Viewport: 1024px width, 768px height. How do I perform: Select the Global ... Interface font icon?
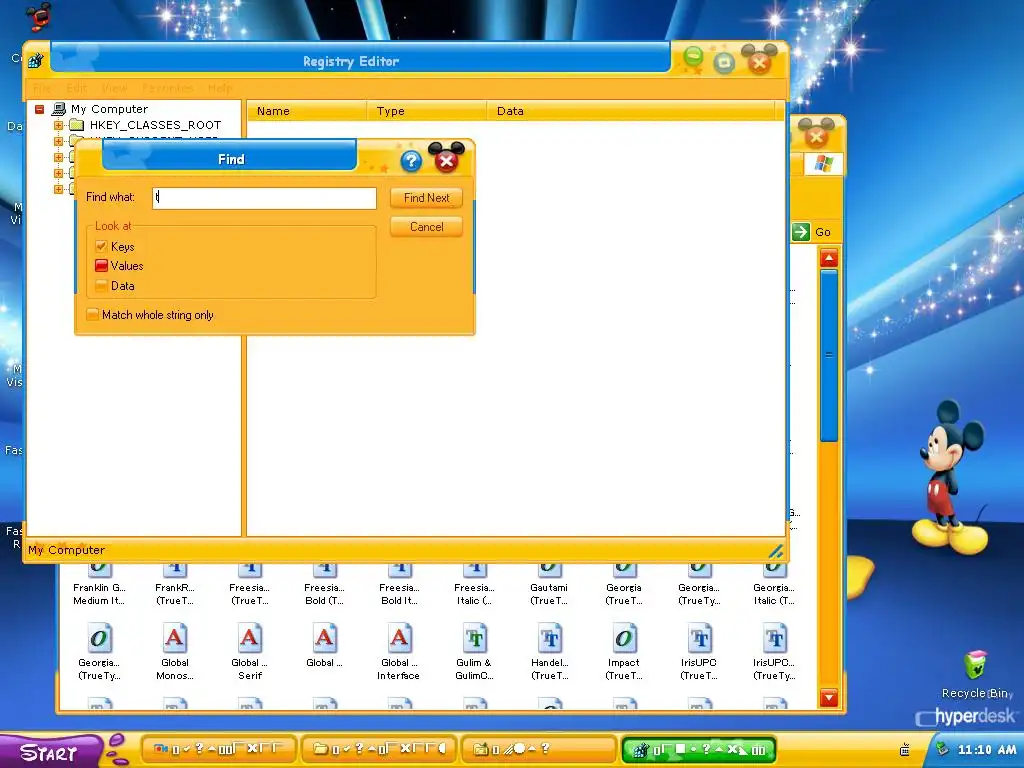tap(399, 638)
